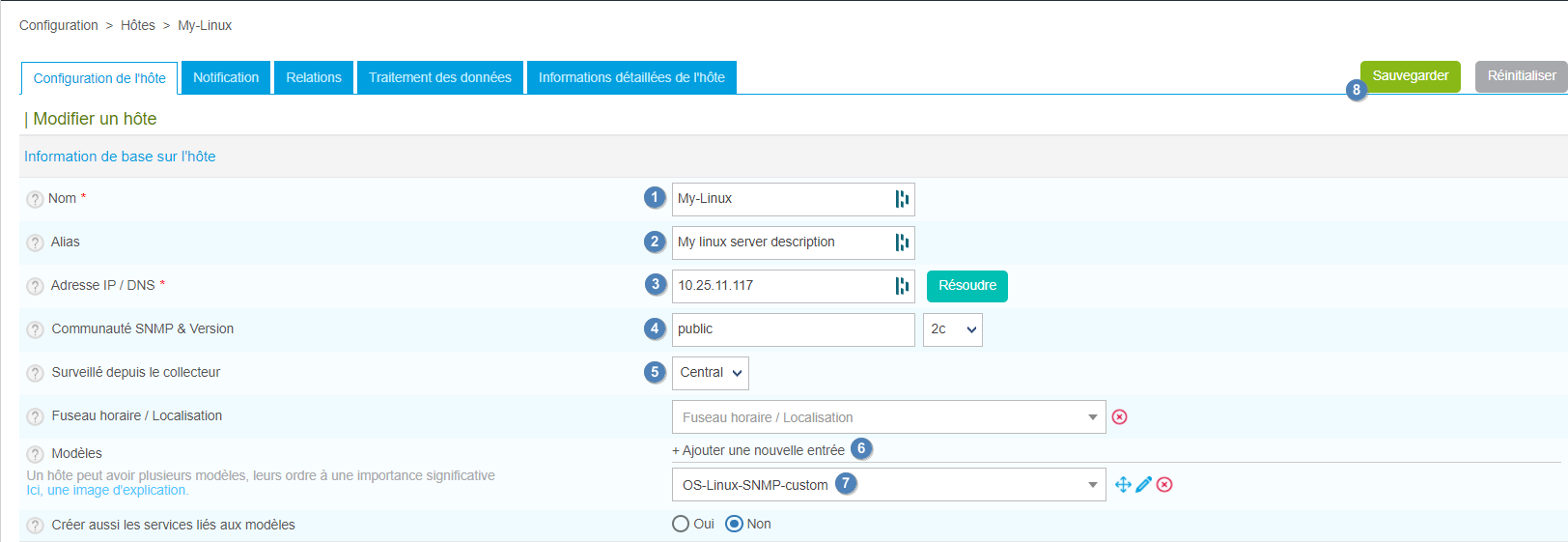Viewport: 1568px width, 542px height.
Task: Switch to the Notification tab
Action: pyautogui.click(x=226, y=77)
